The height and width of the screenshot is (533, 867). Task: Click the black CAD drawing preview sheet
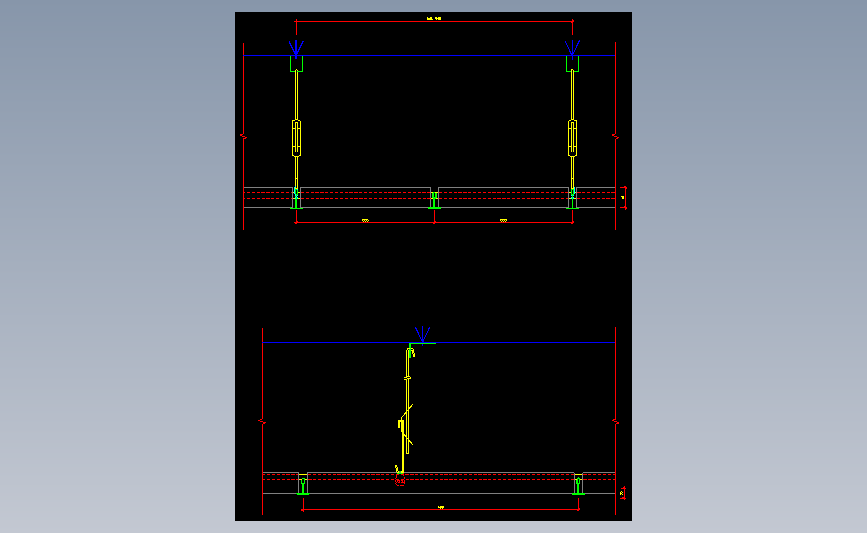tap(434, 266)
